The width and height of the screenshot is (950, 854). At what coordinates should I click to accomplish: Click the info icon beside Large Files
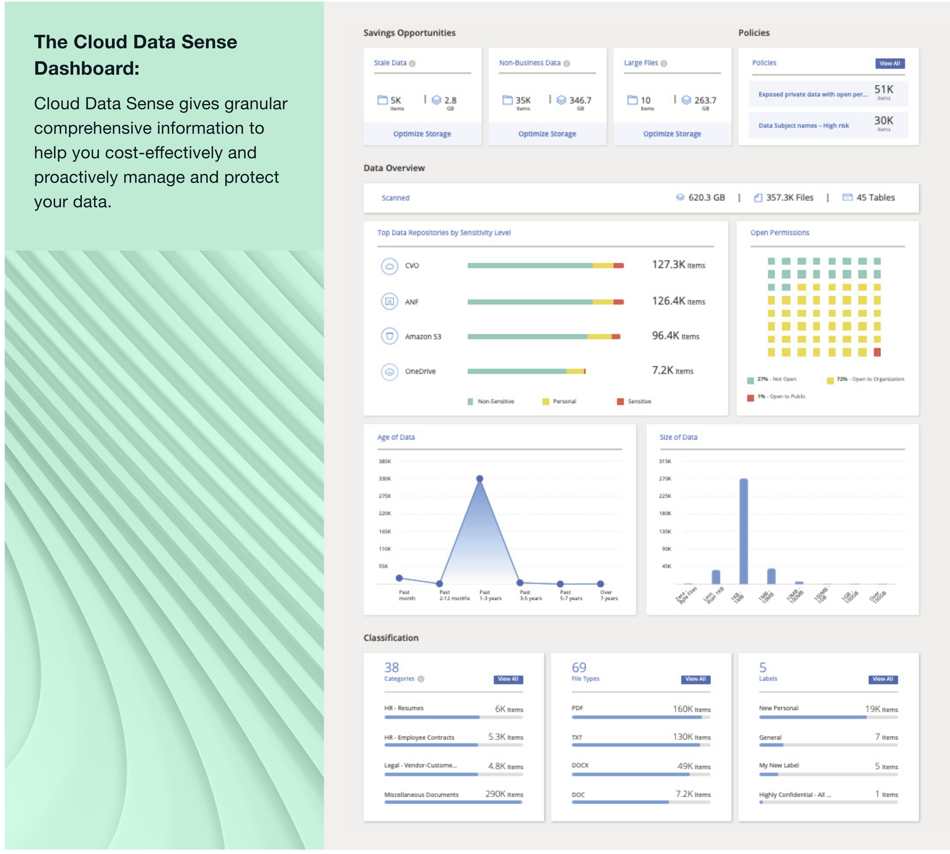(x=663, y=64)
